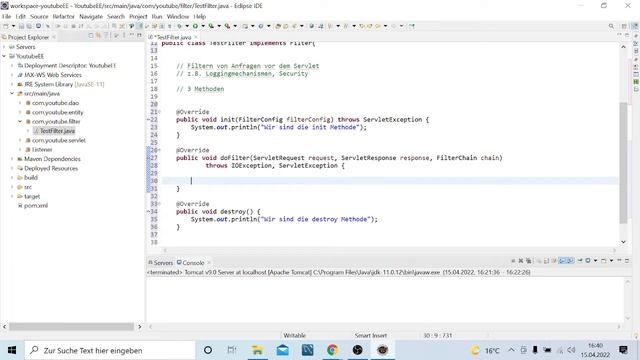Open the Source menu

pos(39,16)
